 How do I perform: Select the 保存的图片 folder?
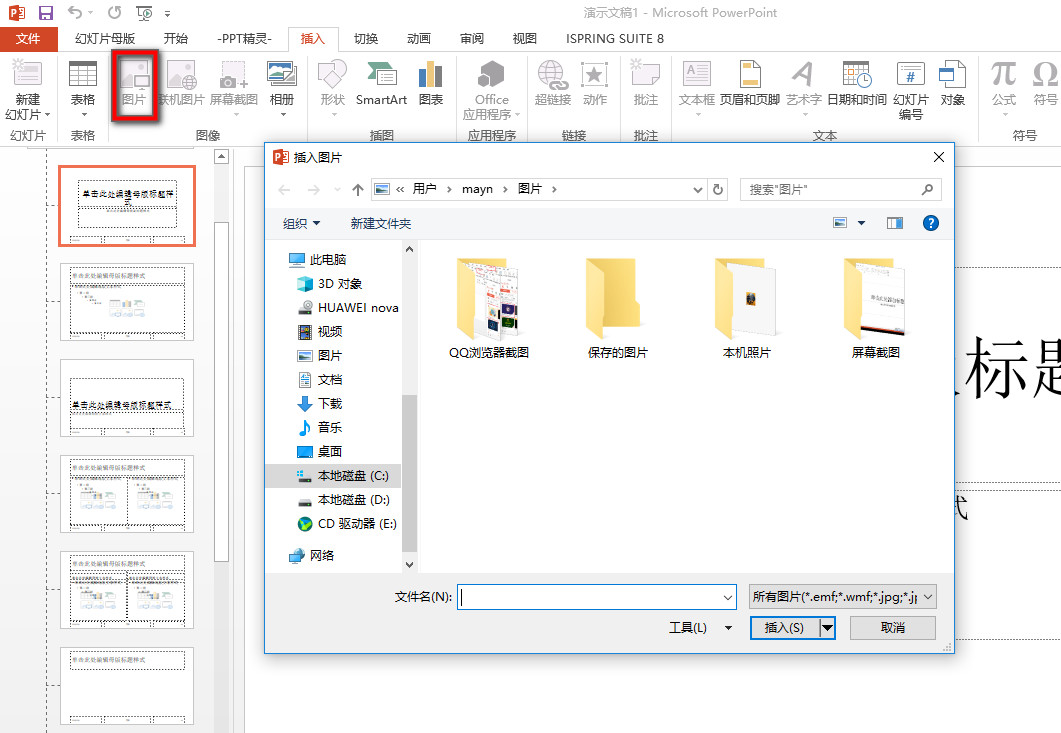[x=617, y=308]
